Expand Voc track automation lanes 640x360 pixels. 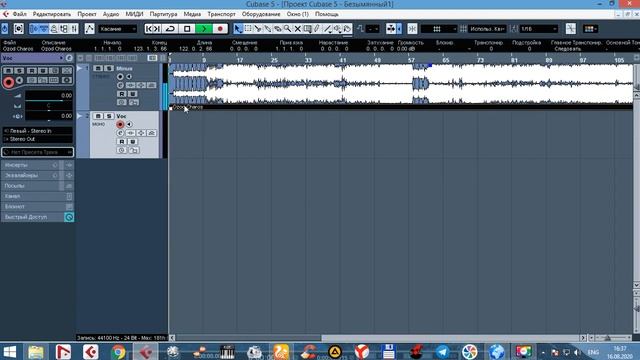(80, 116)
